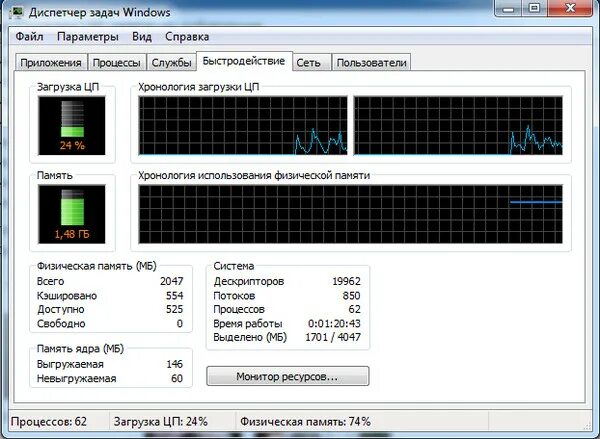Maximize the Task Manager window
Screen dimensions: 600x439
pyautogui.click(x=535, y=8)
